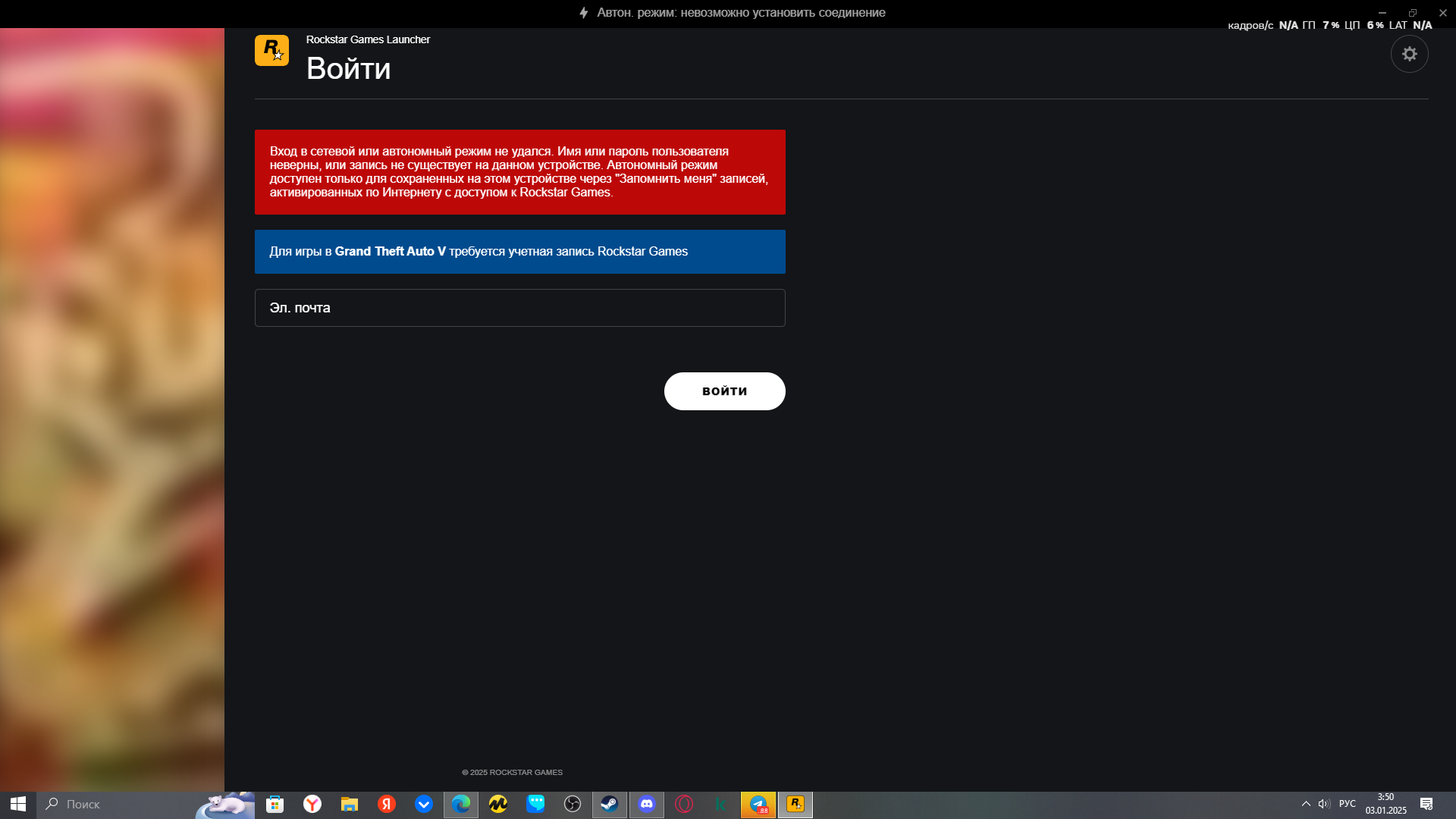
Task: Open the green K app on taskbar
Action: (721, 804)
